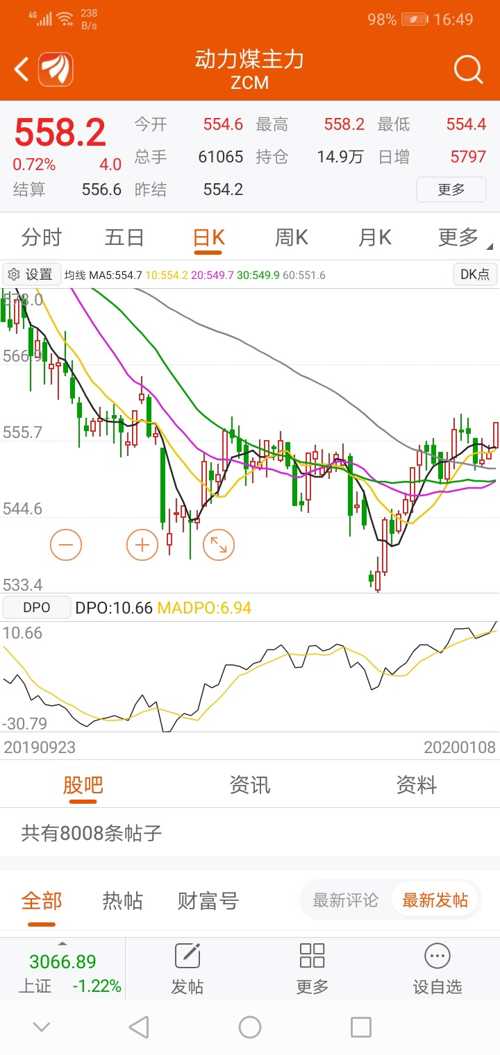Open search with magnifier icon
The height and width of the screenshot is (1055, 500).
468,69
